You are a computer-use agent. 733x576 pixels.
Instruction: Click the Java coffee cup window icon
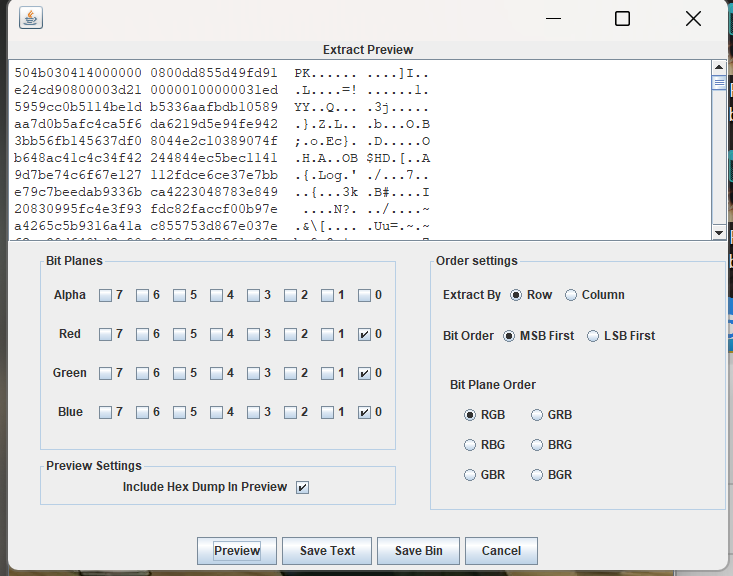click(31, 18)
